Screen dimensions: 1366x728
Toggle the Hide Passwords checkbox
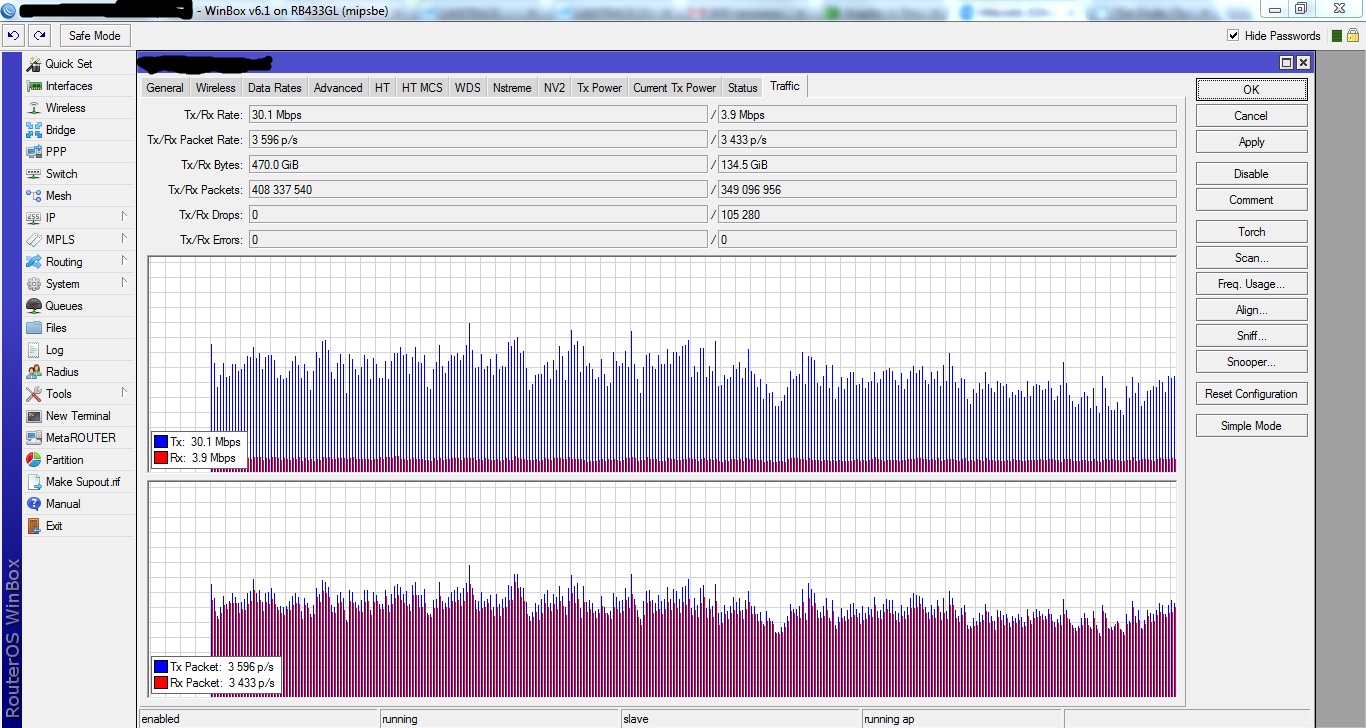(x=1233, y=36)
